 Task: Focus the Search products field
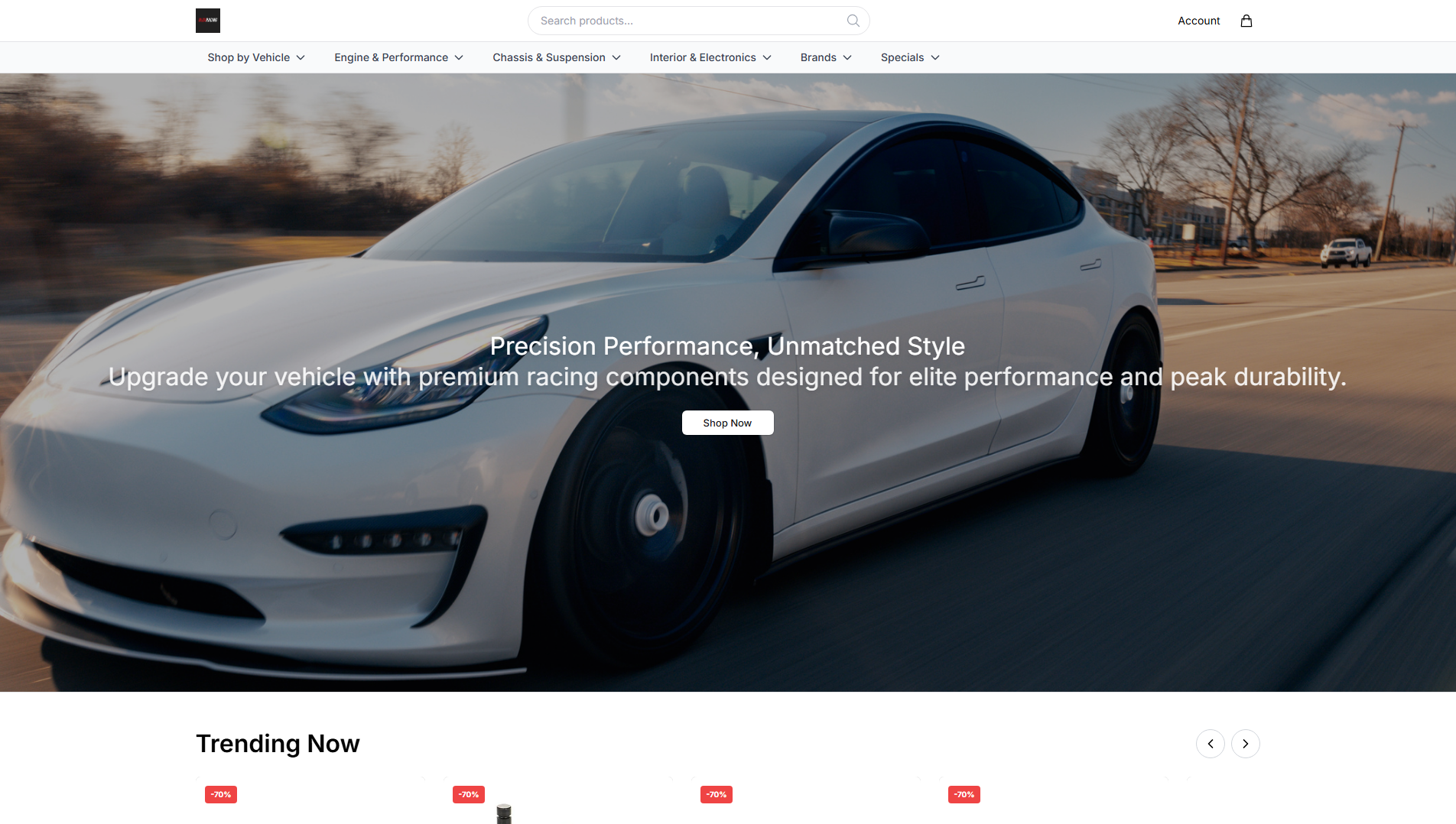coord(698,21)
